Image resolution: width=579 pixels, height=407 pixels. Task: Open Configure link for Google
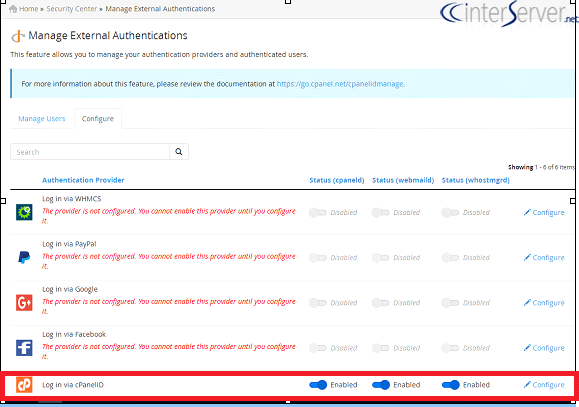[x=544, y=302]
